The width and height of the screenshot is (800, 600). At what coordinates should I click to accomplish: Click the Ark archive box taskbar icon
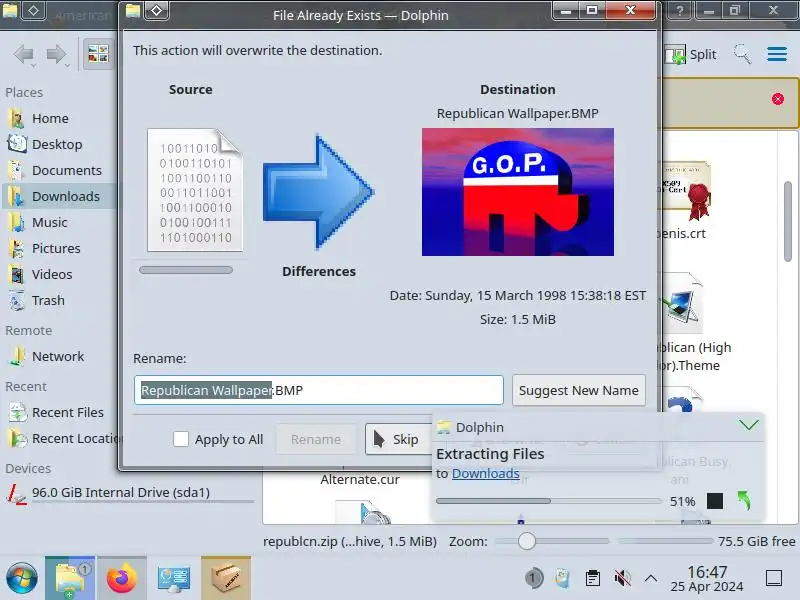pos(226,578)
